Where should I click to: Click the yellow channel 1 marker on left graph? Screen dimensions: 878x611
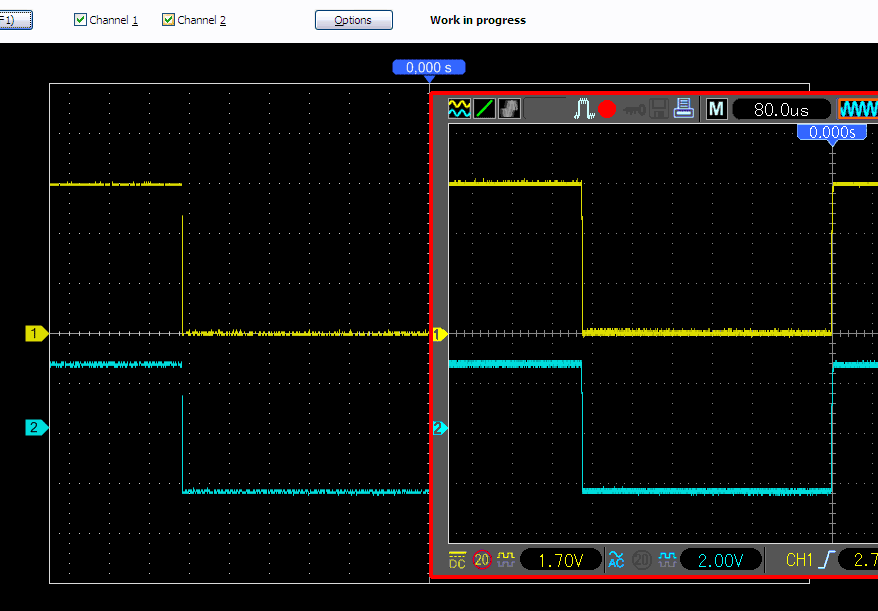click(x=36, y=334)
